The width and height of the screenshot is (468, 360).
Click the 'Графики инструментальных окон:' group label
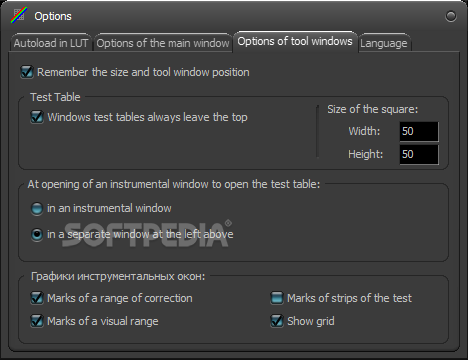click(118, 276)
